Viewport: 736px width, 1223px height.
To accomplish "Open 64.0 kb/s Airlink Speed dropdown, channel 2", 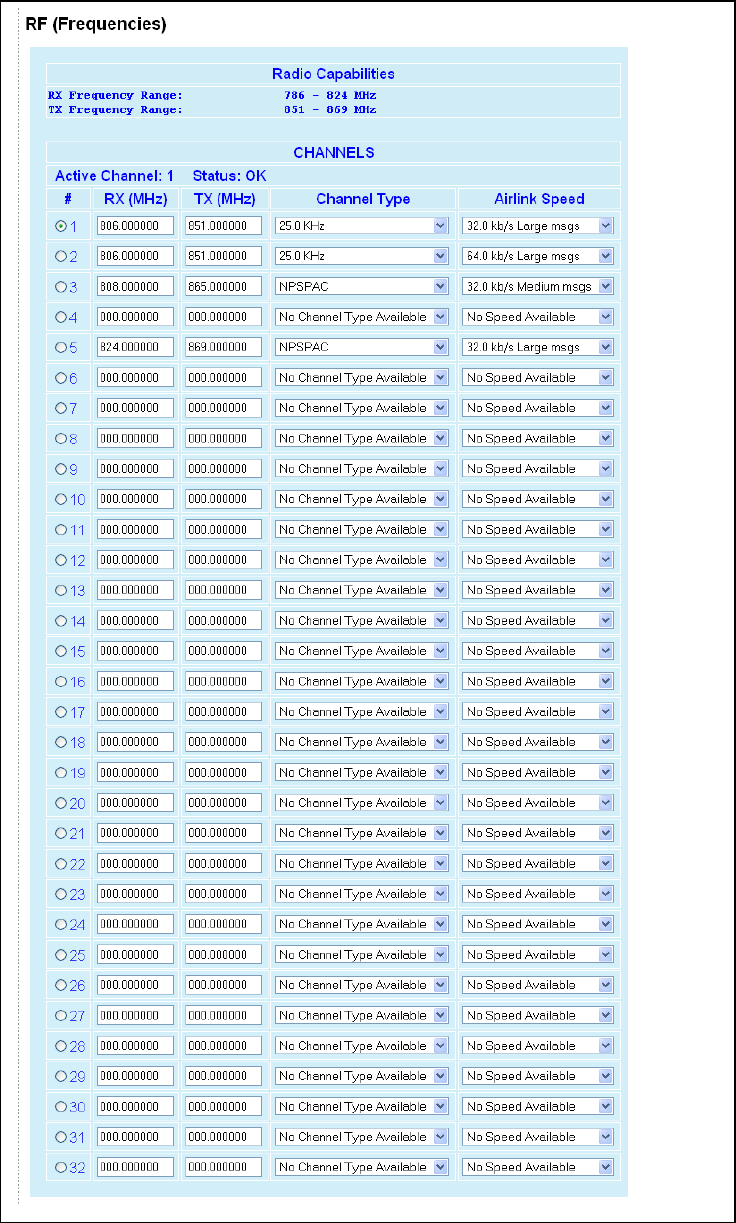I will 538,256.
